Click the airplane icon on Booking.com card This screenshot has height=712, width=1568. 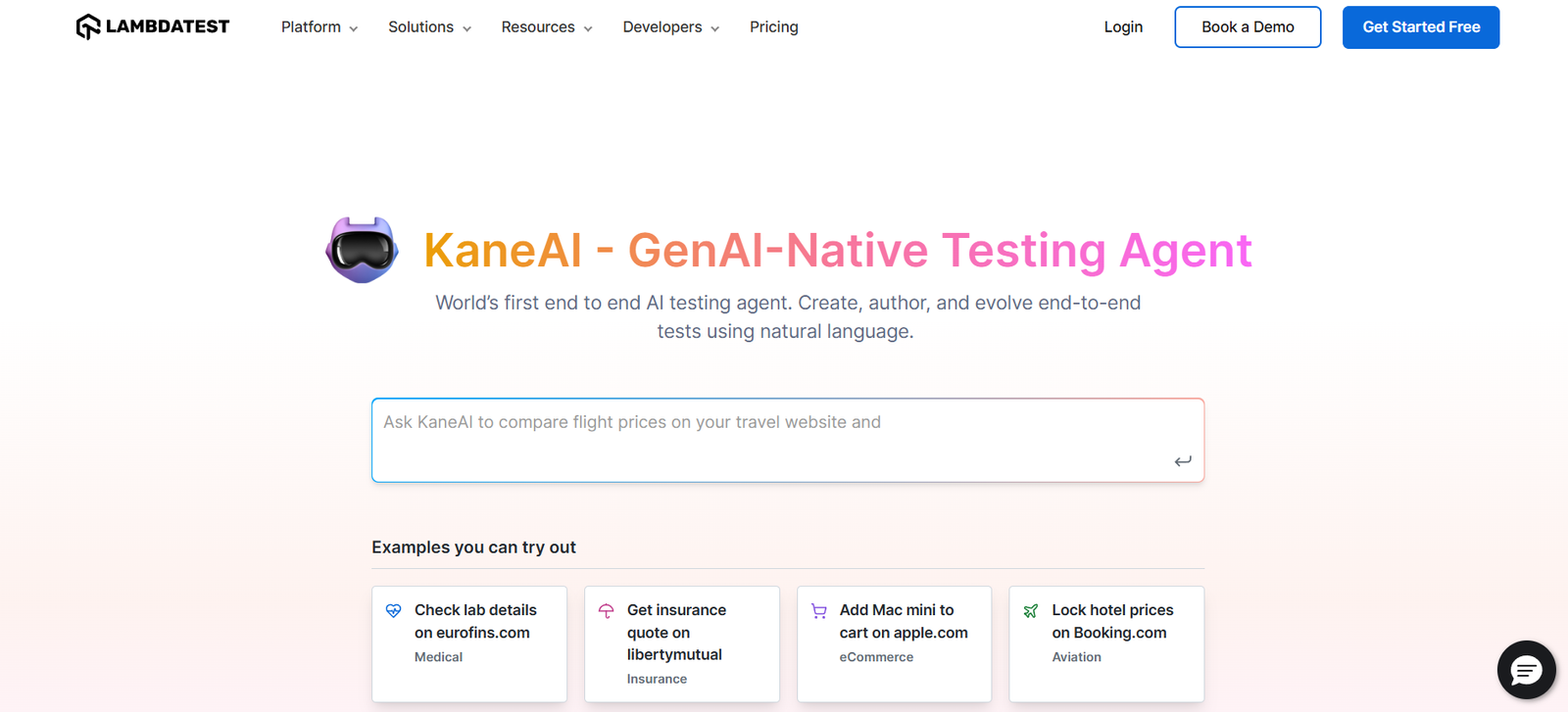[1031, 611]
